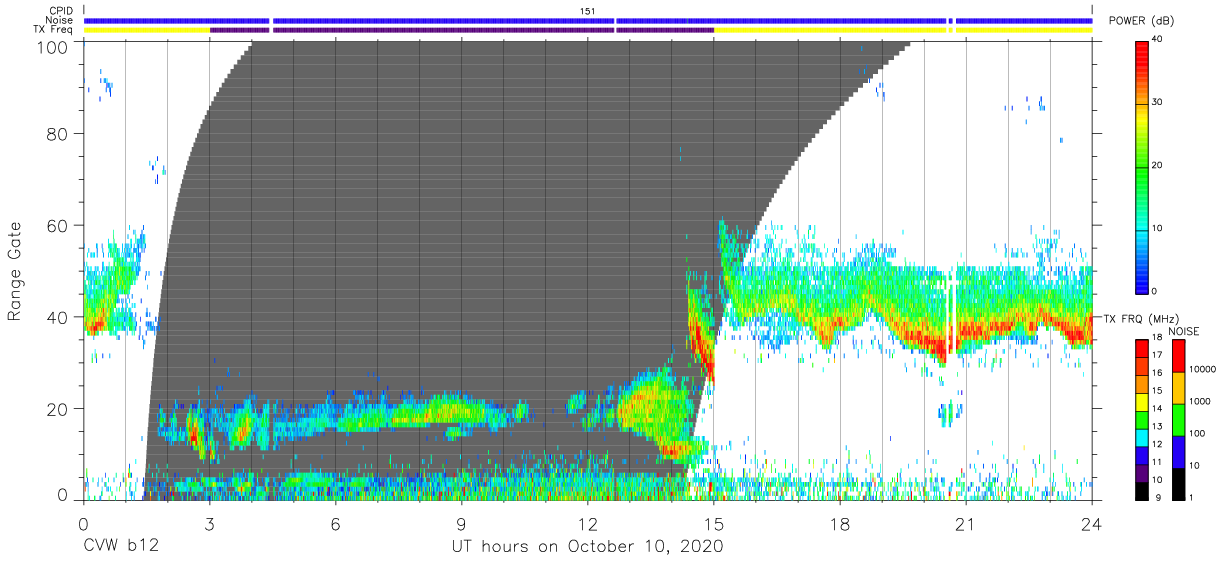Click the y-axis tick label 60

coord(57,225)
